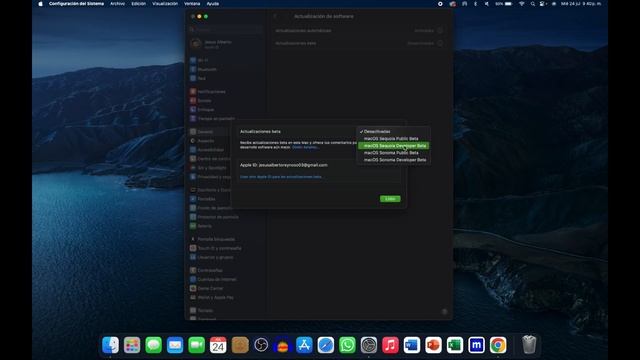The height and width of the screenshot is (360, 640).
Task: Open the Archivo menu
Action: pyautogui.click(x=118, y=4)
